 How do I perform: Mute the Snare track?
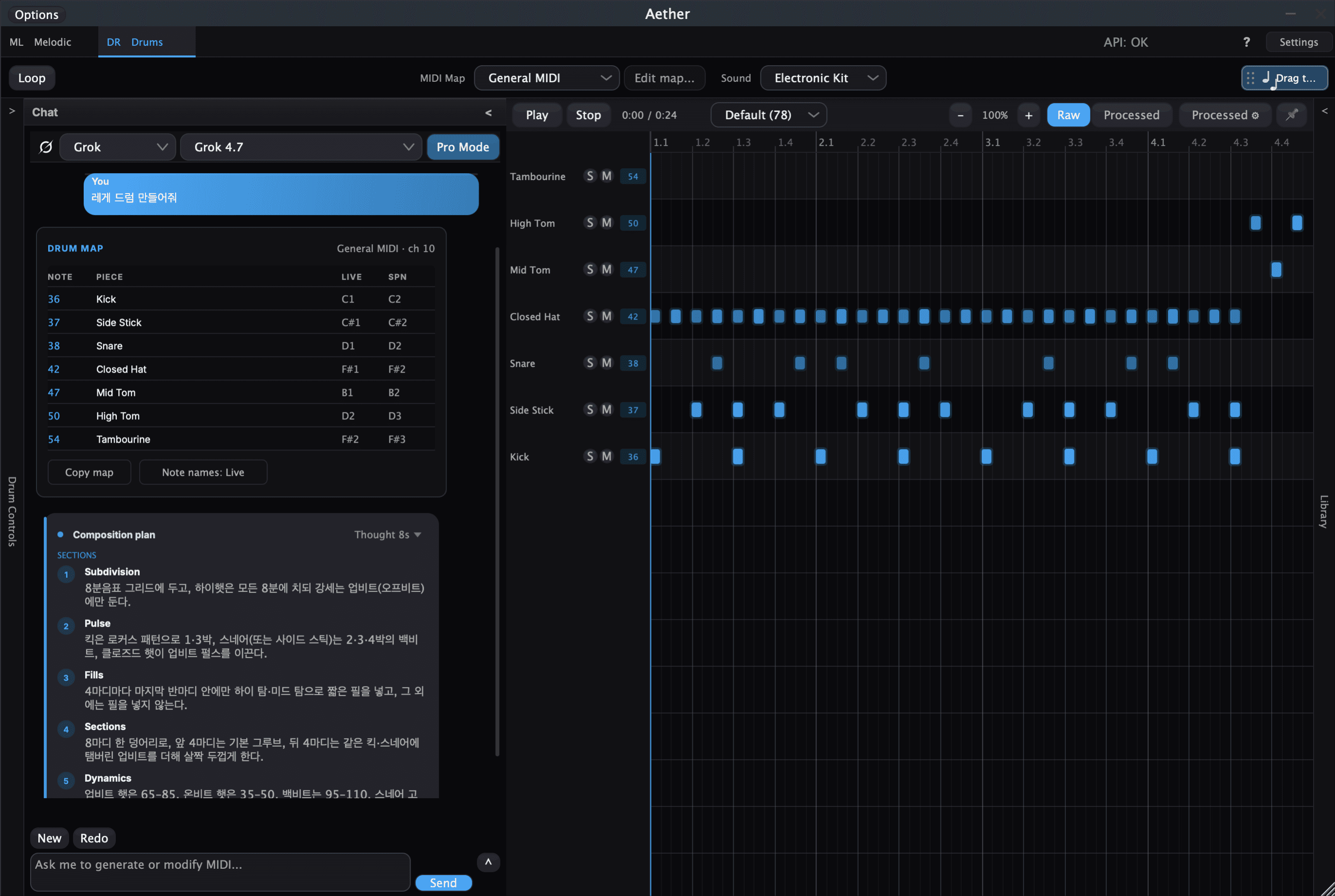(607, 363)
